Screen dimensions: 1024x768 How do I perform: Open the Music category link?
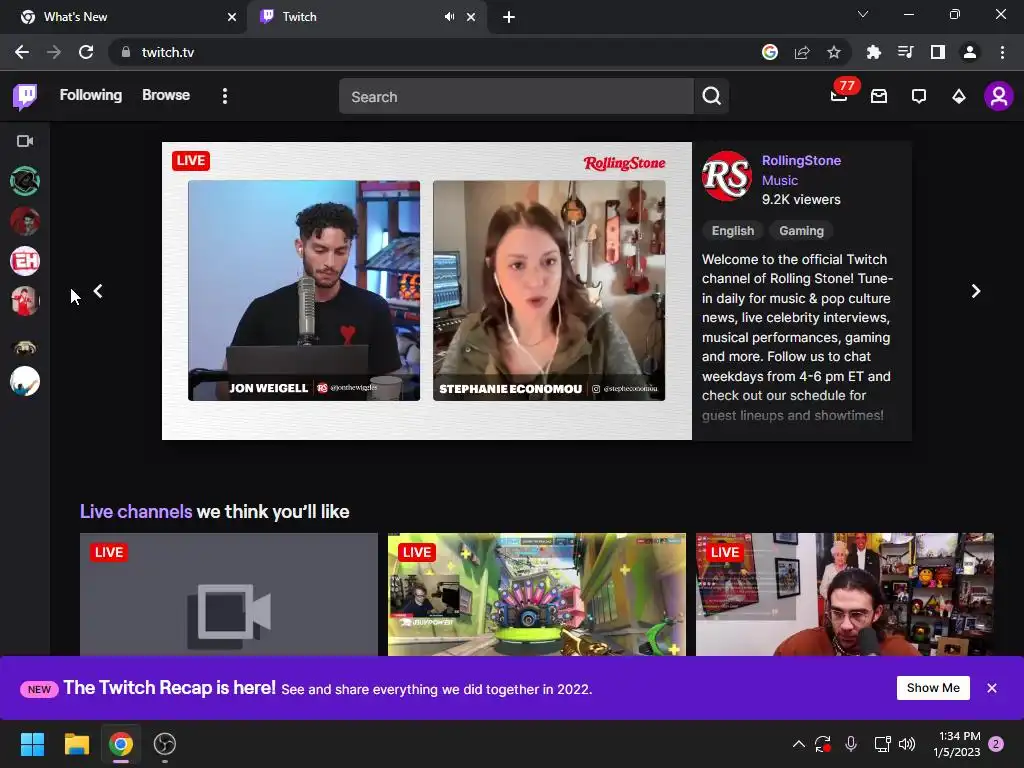[x=780, y=181]
